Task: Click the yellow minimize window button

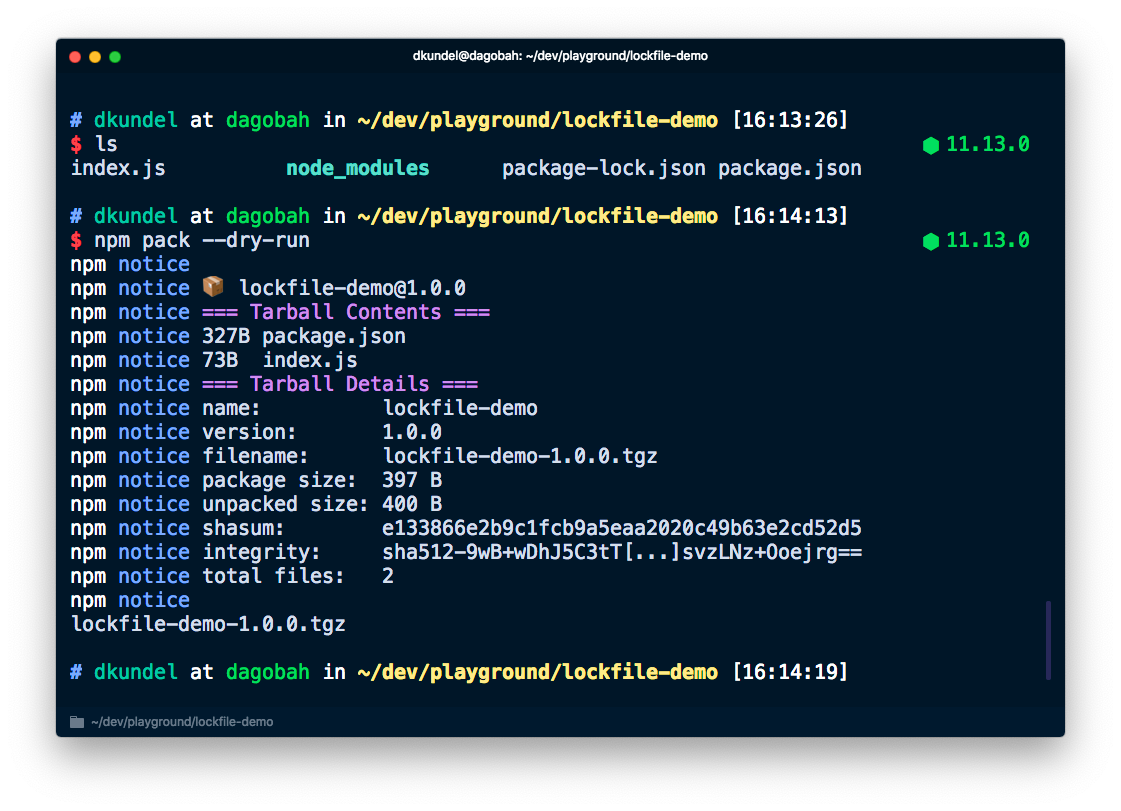Action: pos(95,57)
